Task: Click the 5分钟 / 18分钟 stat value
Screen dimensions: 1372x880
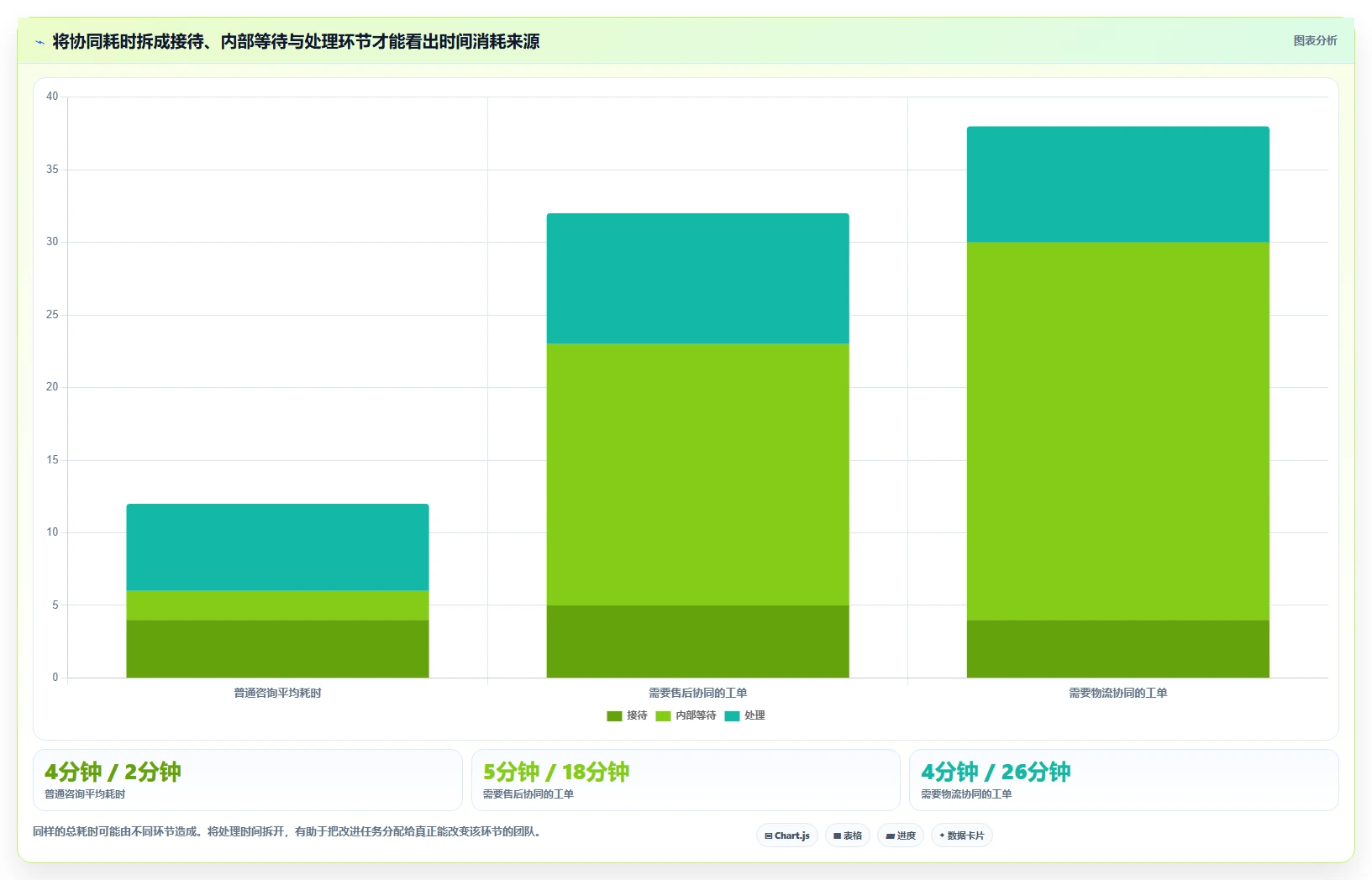Action: 555,772
